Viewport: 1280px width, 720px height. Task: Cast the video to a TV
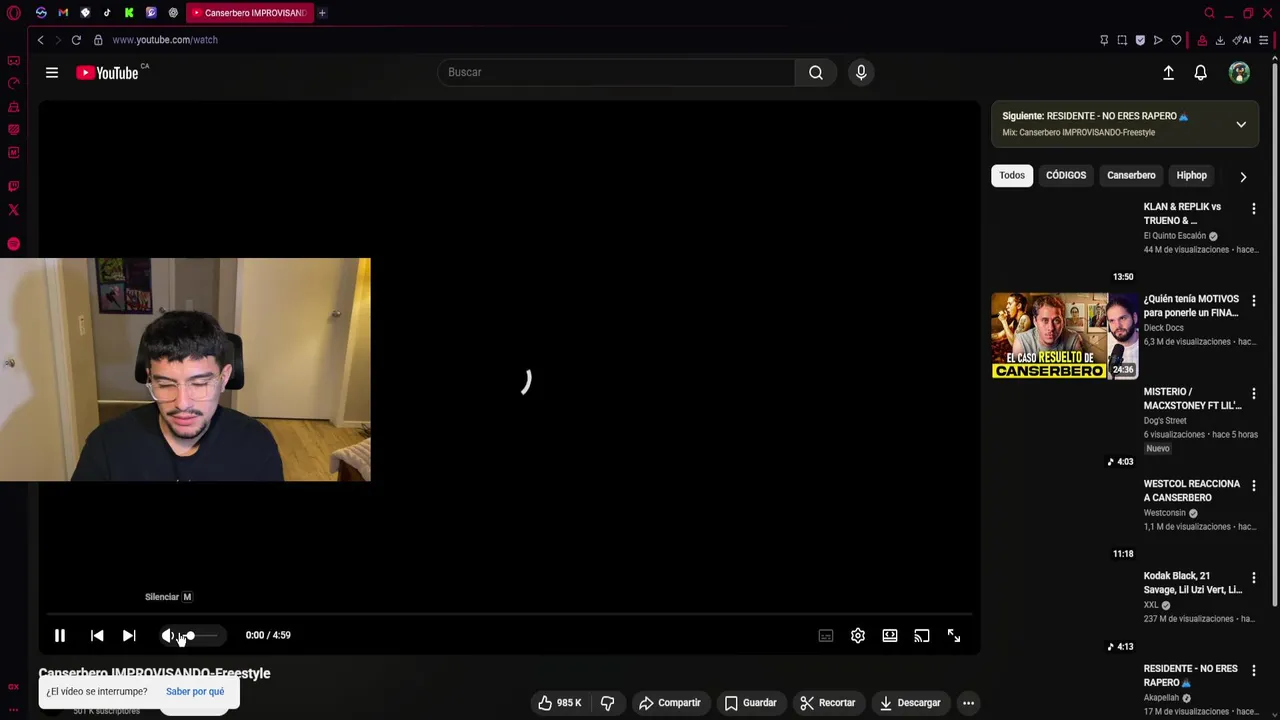pyautogui.click(x=922, y=636)
